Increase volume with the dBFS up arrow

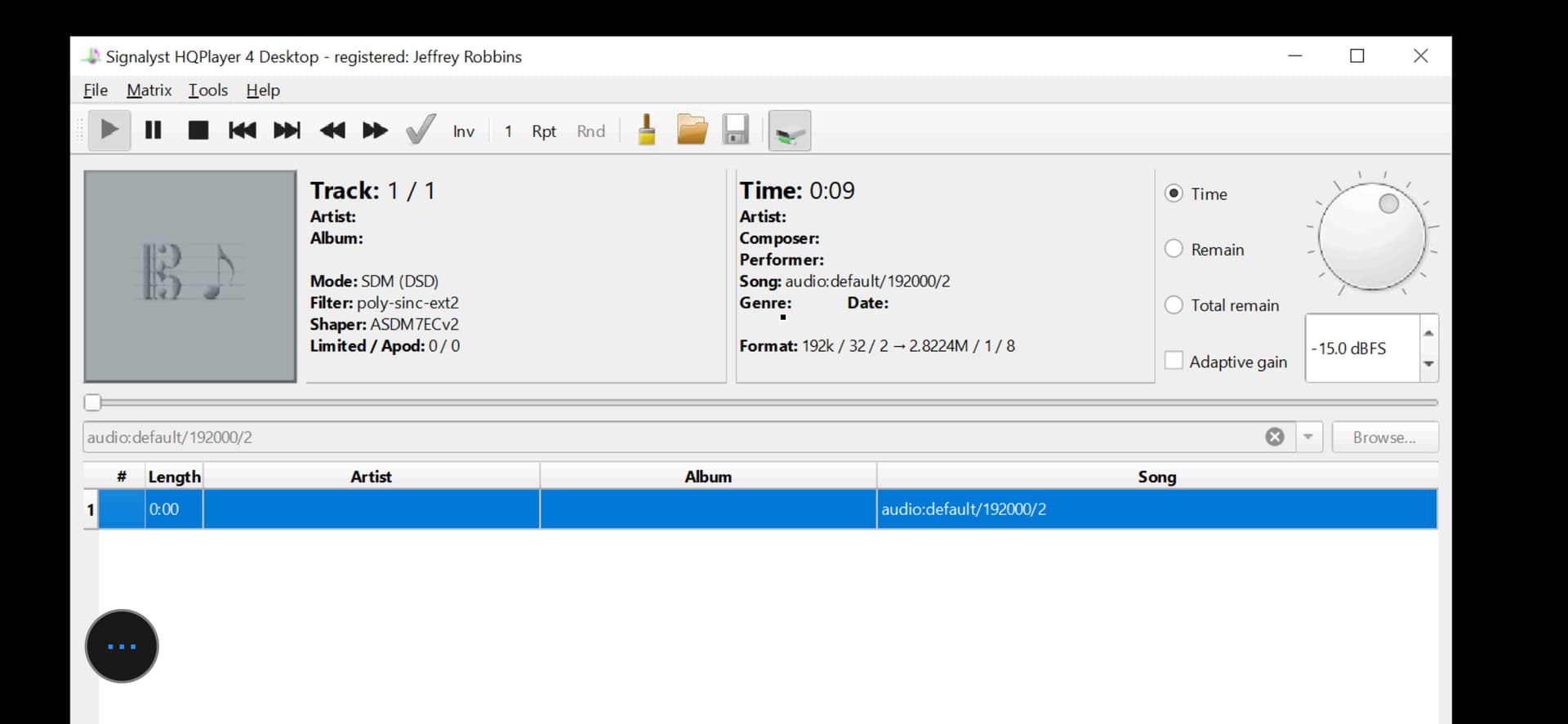tap(1428, 333)
